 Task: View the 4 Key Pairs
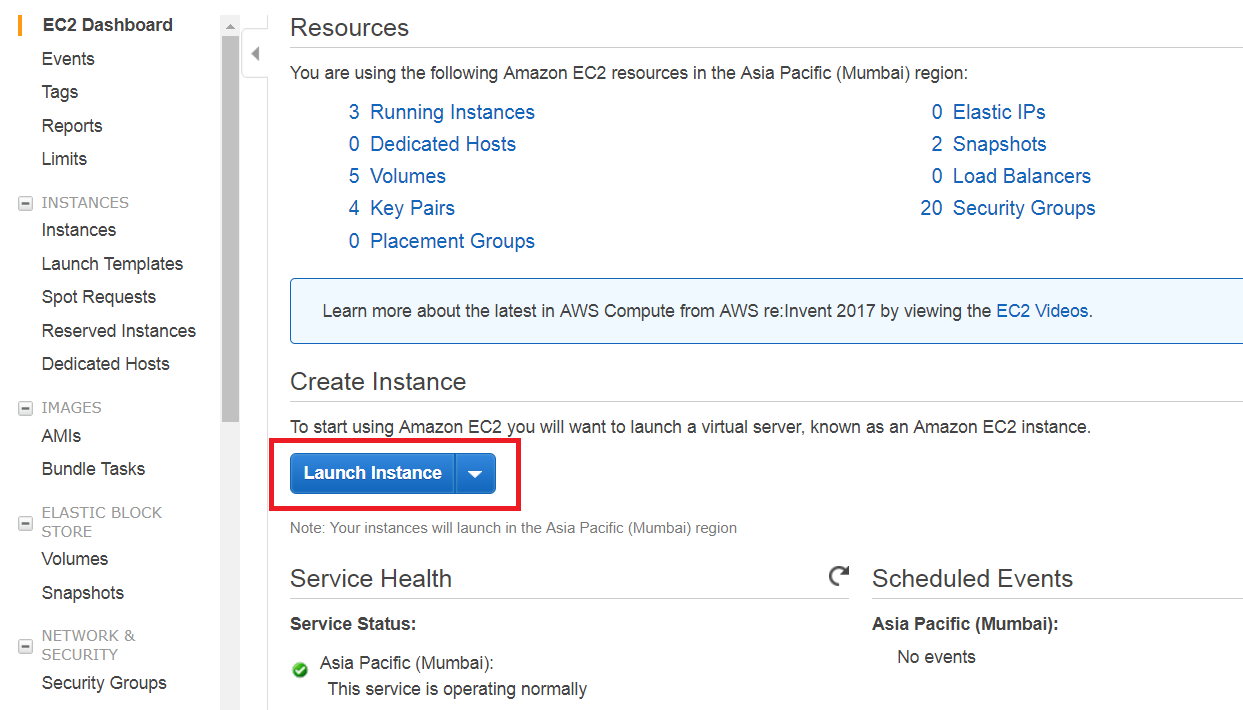[x=413, y=207]
